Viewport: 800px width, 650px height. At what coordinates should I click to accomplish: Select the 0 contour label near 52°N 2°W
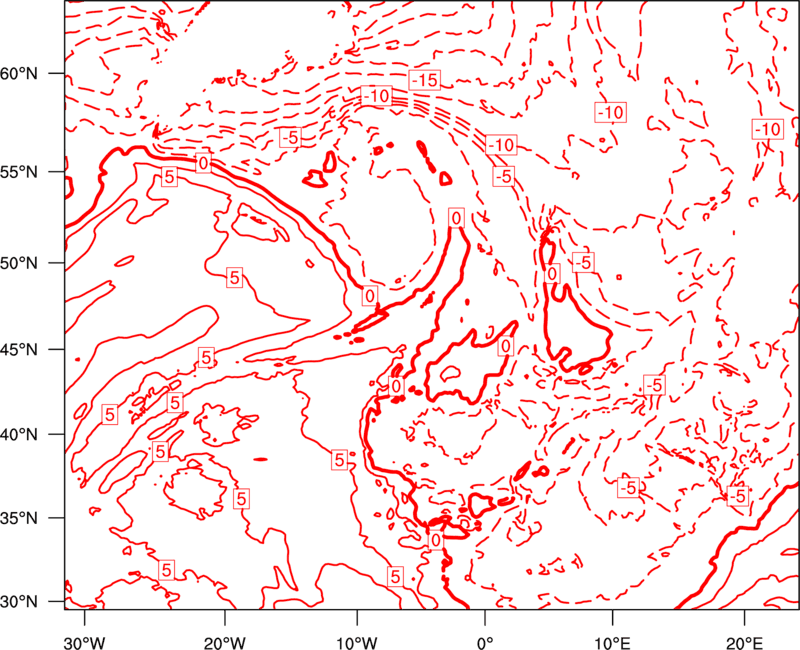tap(456, 218)
